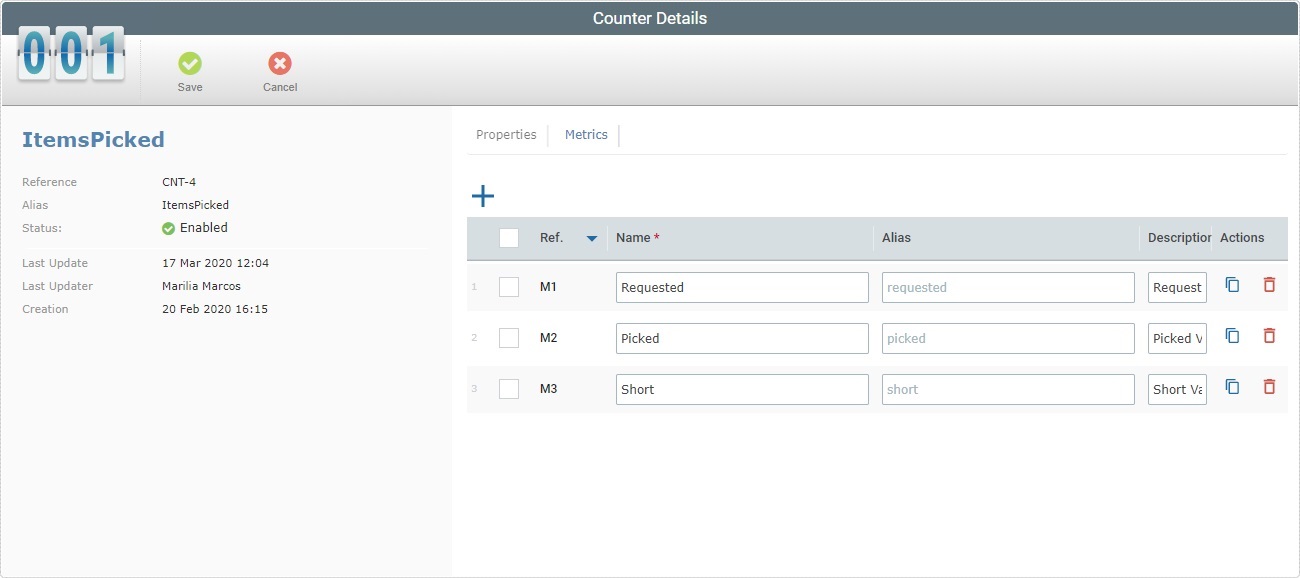The image size is (1300, 578).
Task: Click the ItemsPicked alias value
Action: (195, 205)
